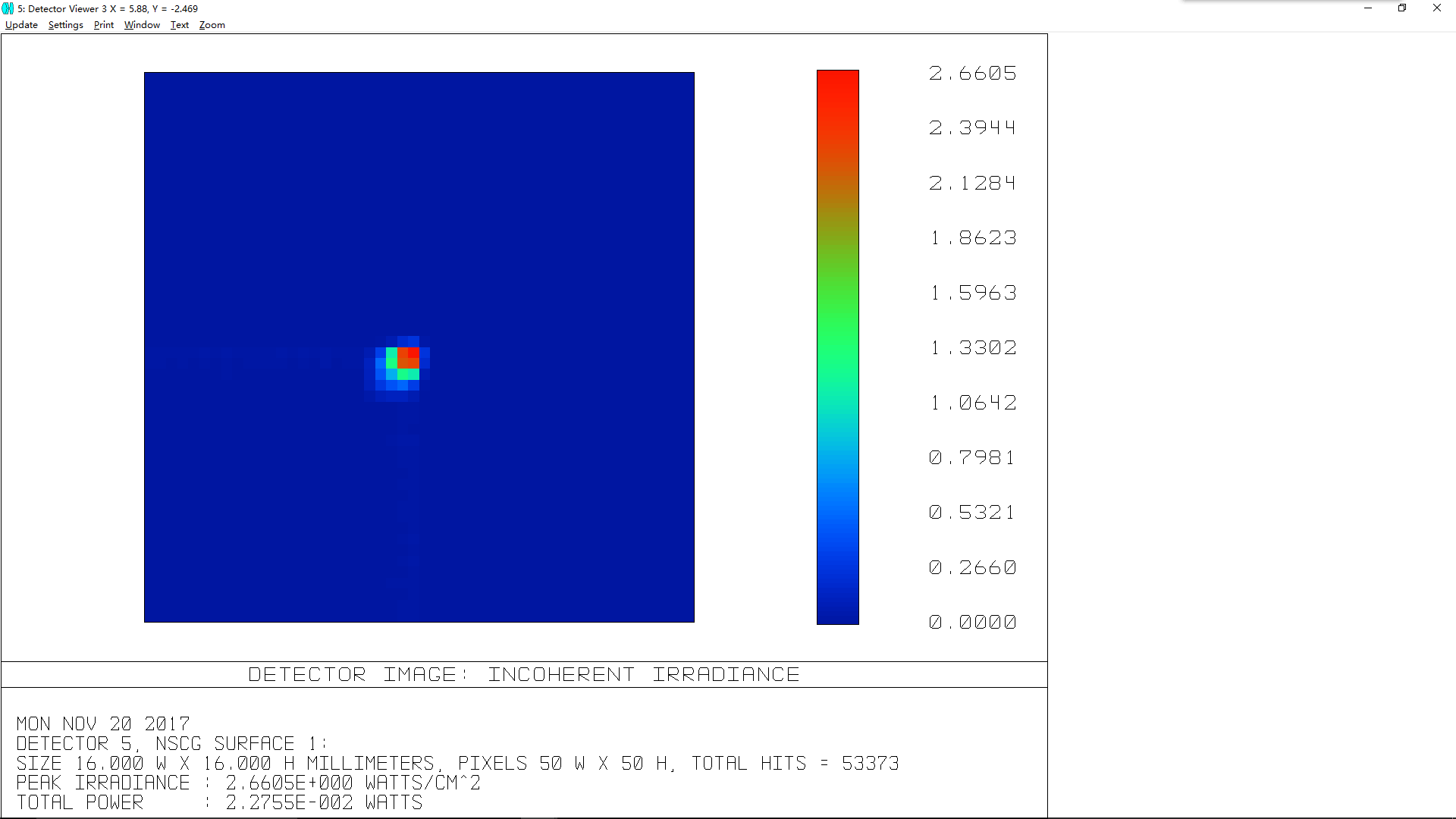This screenshot has width=1456, height=819.
Task: Open the Print menu
Action: [x=104, y=25]
